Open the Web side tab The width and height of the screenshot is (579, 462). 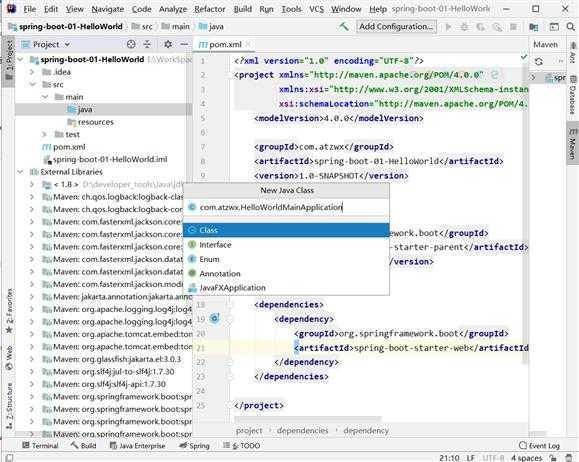click(x=9, y=358)
